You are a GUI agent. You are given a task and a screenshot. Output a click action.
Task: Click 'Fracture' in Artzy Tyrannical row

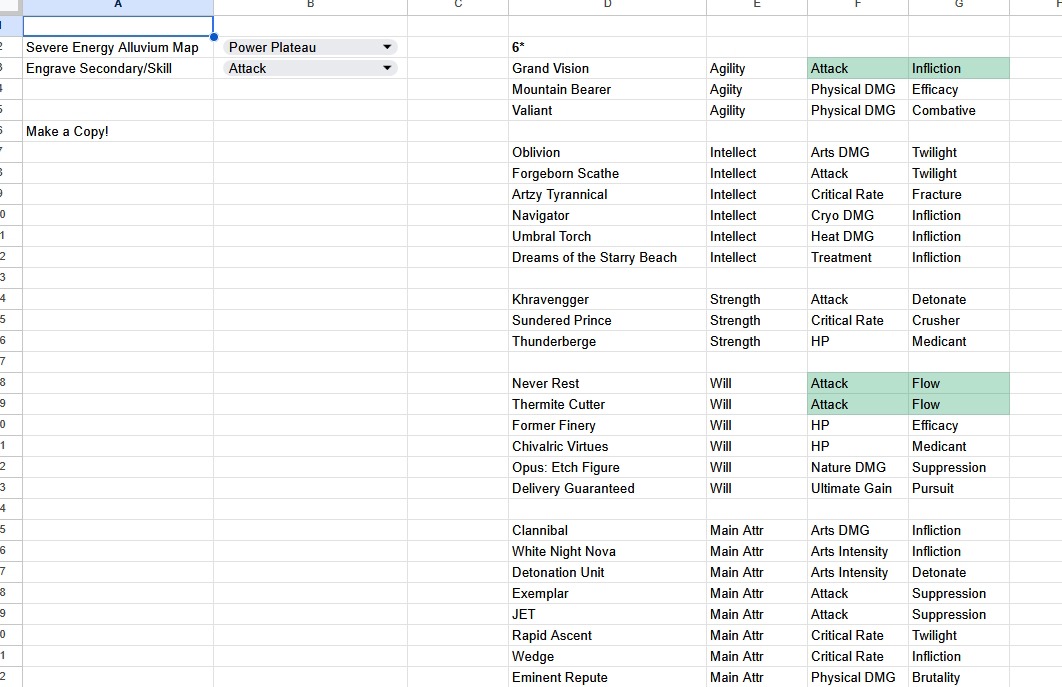[959, 194]
